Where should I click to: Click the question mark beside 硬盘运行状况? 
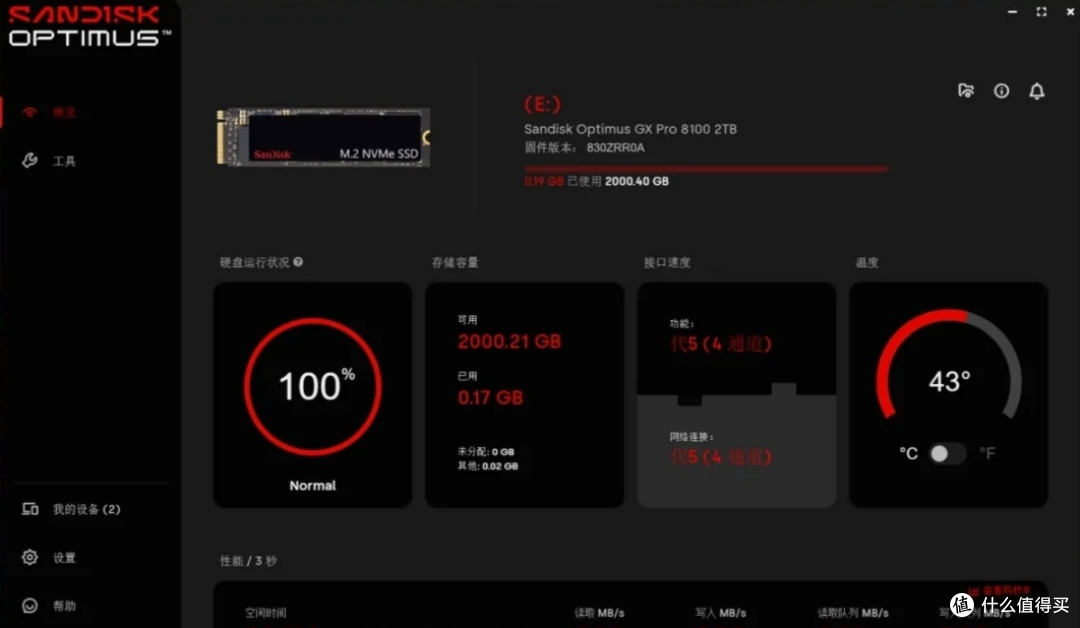(x=298, y=262)
